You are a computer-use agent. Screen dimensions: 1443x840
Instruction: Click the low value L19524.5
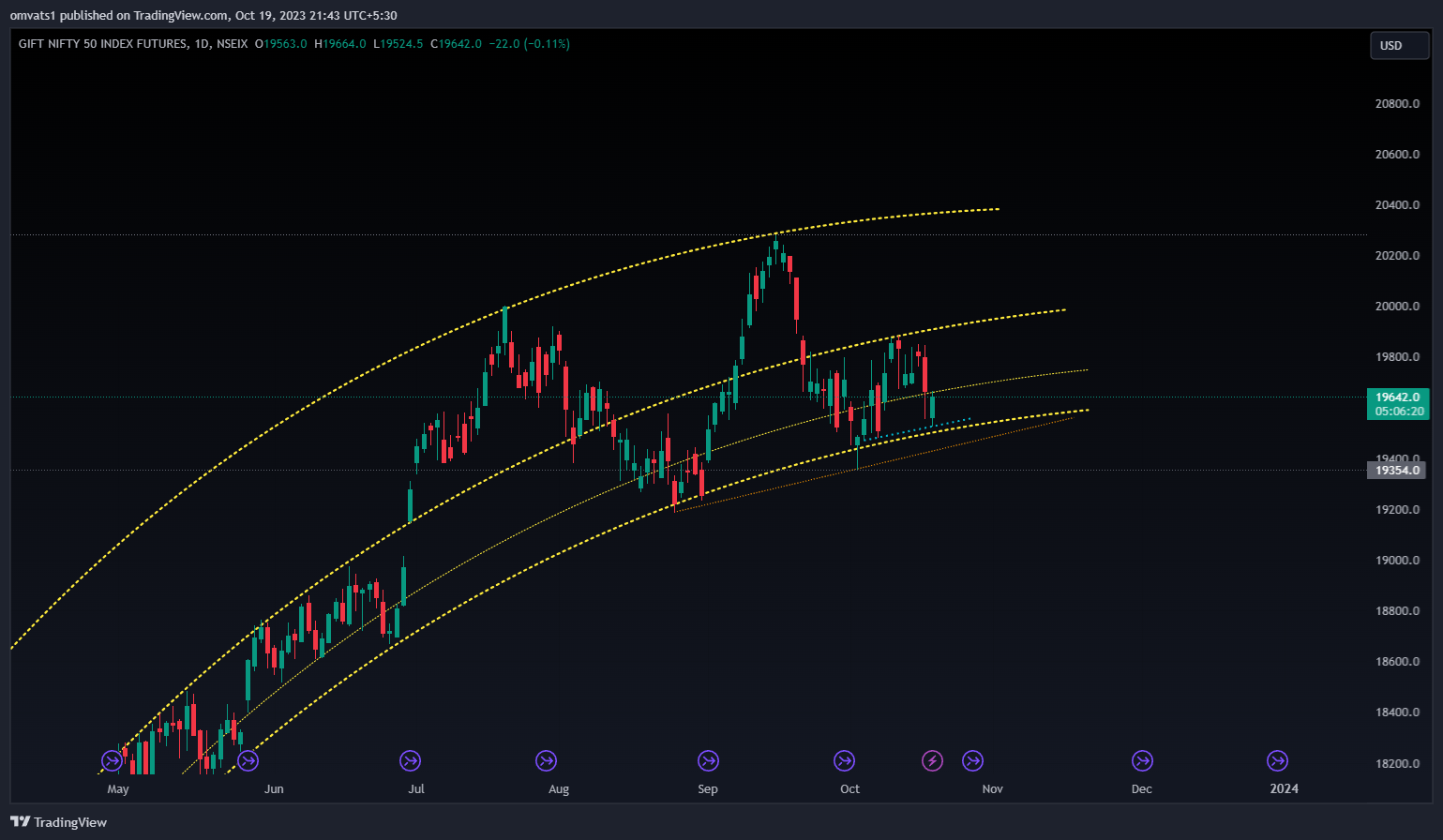[398, 44]
